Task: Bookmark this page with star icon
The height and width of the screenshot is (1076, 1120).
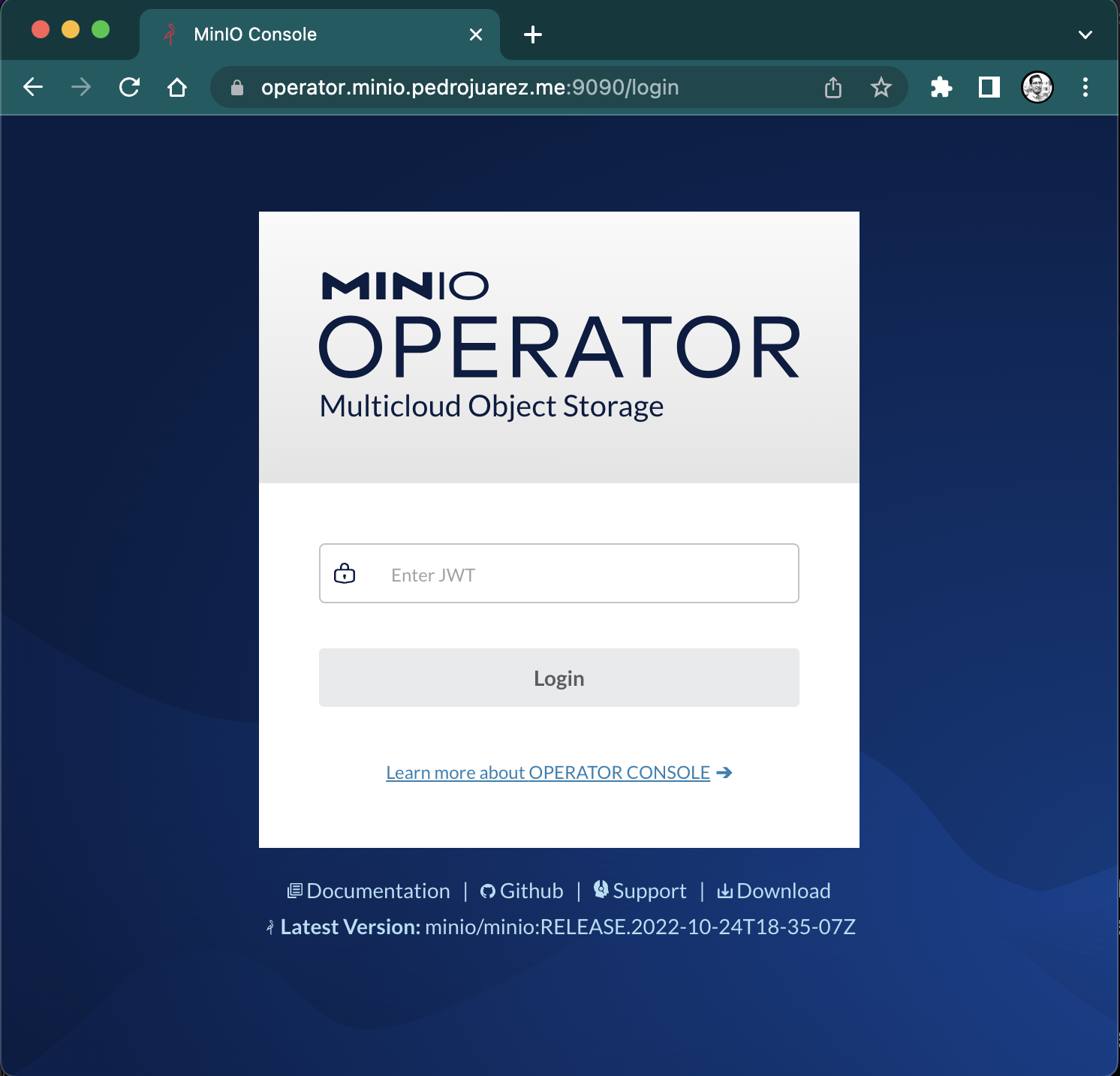Action: [881, 88]
